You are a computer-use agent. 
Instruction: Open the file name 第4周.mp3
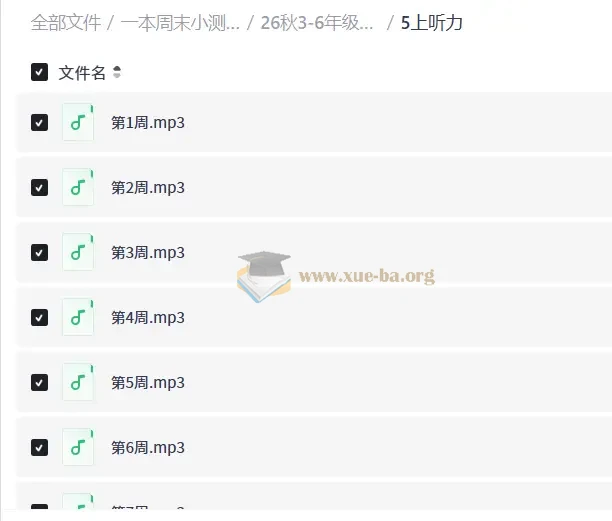[x=148, y=318]
